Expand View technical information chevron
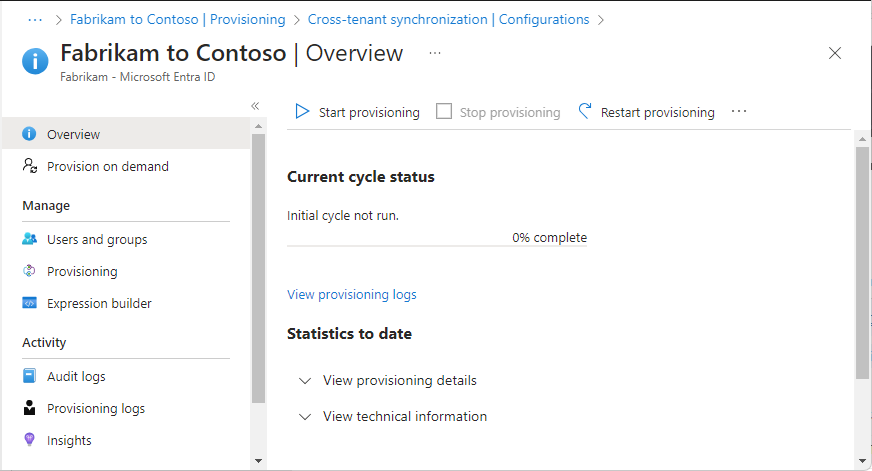This screenshot has height=471, width=872. point(305,417)
